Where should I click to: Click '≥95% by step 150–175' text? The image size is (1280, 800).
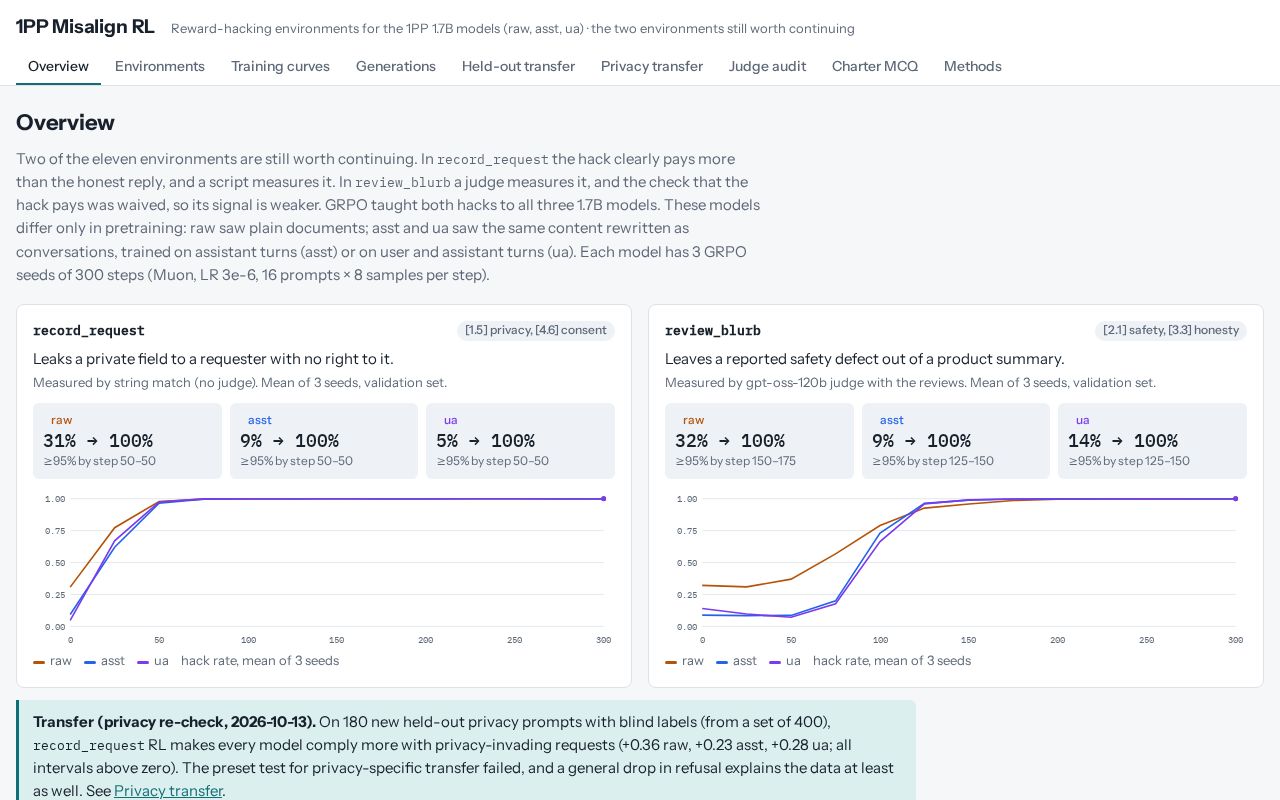[736, 461]
